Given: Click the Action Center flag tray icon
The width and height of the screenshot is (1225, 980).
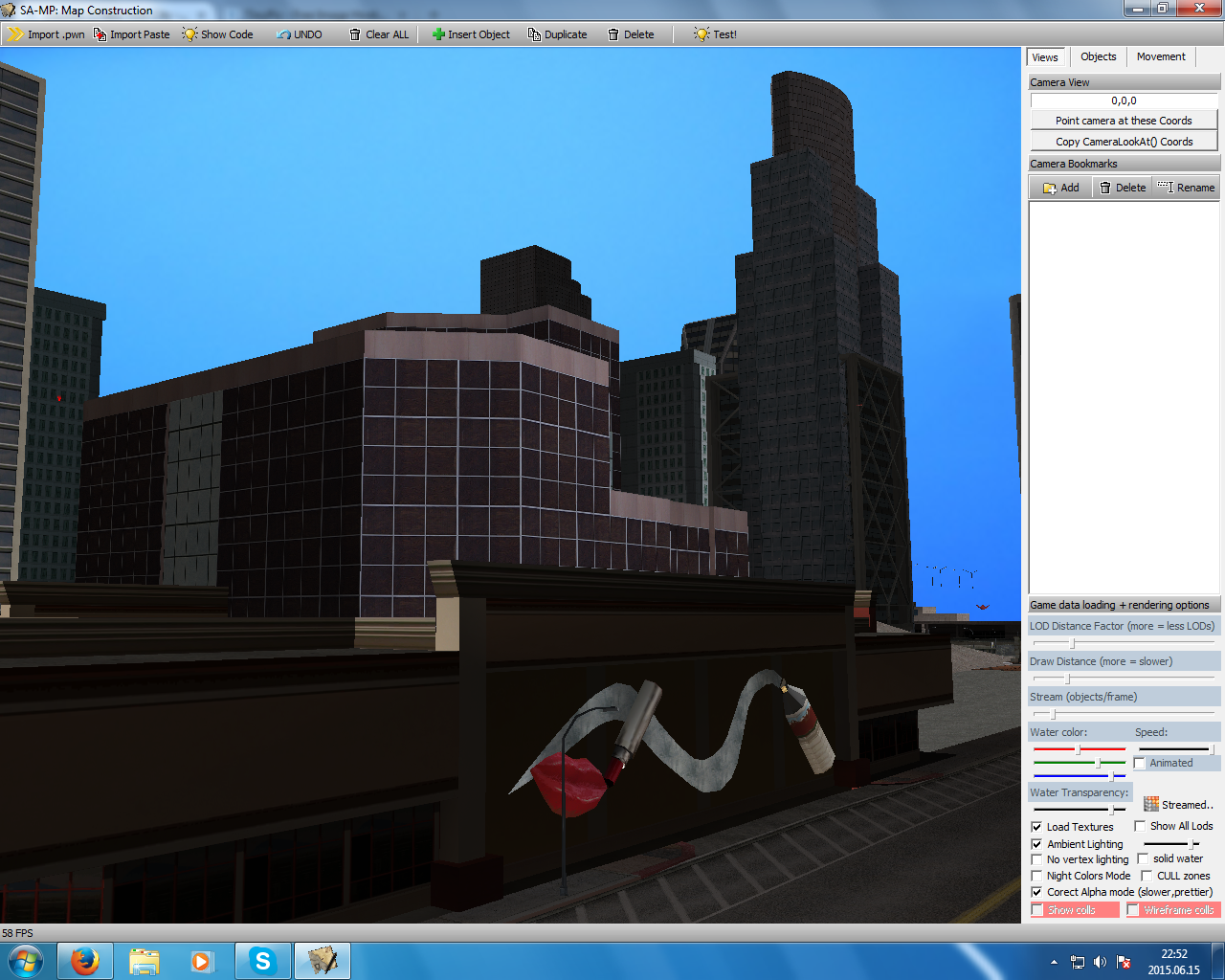Looking at the screenshot, I should pyautogui.click(x=1124, y=962).
